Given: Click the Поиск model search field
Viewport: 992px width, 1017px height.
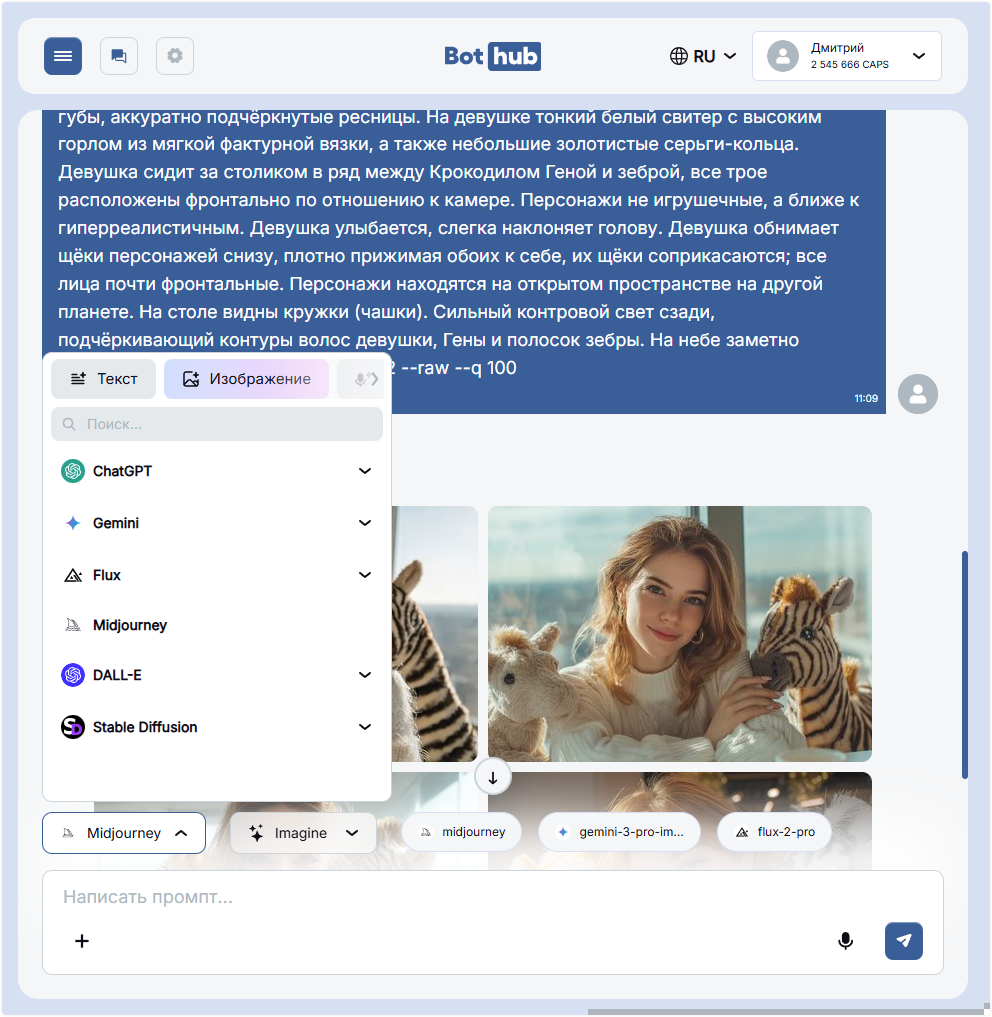Looking at the screenshot, I should [x=217, y=424].
